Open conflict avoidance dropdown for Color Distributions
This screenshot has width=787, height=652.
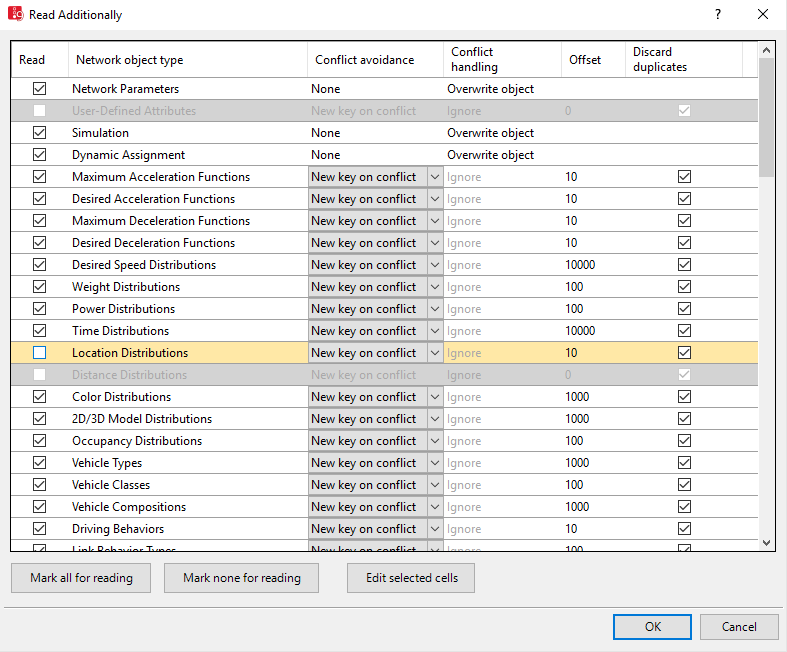click(x=434, y=397)
